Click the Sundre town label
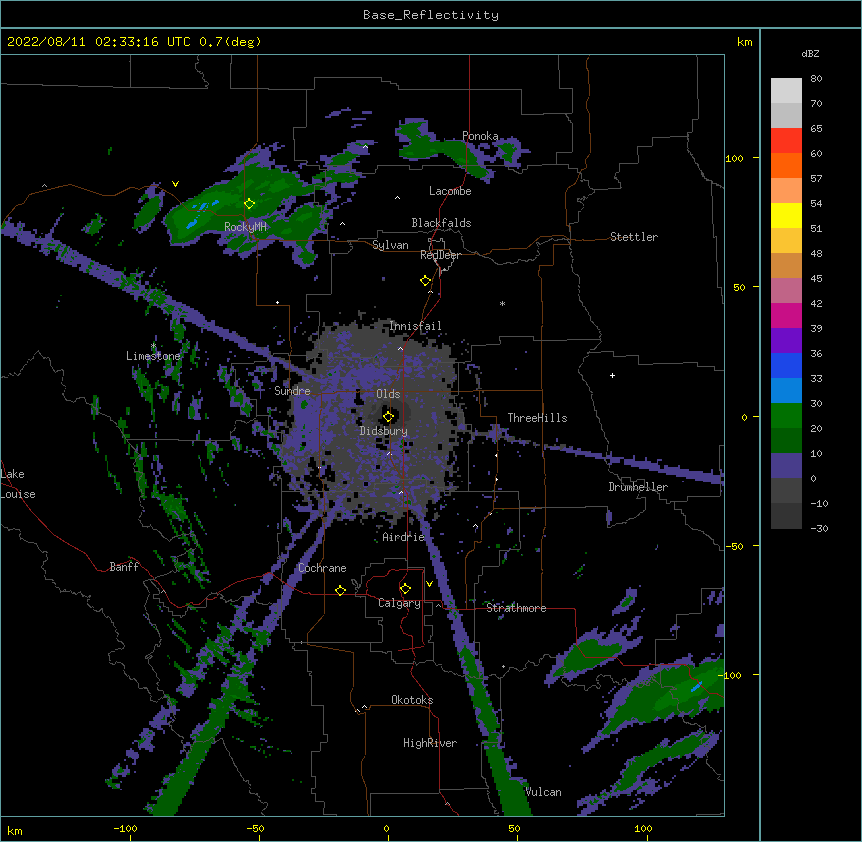The width and height of the screenshot is (862, 842). [292, 391]
